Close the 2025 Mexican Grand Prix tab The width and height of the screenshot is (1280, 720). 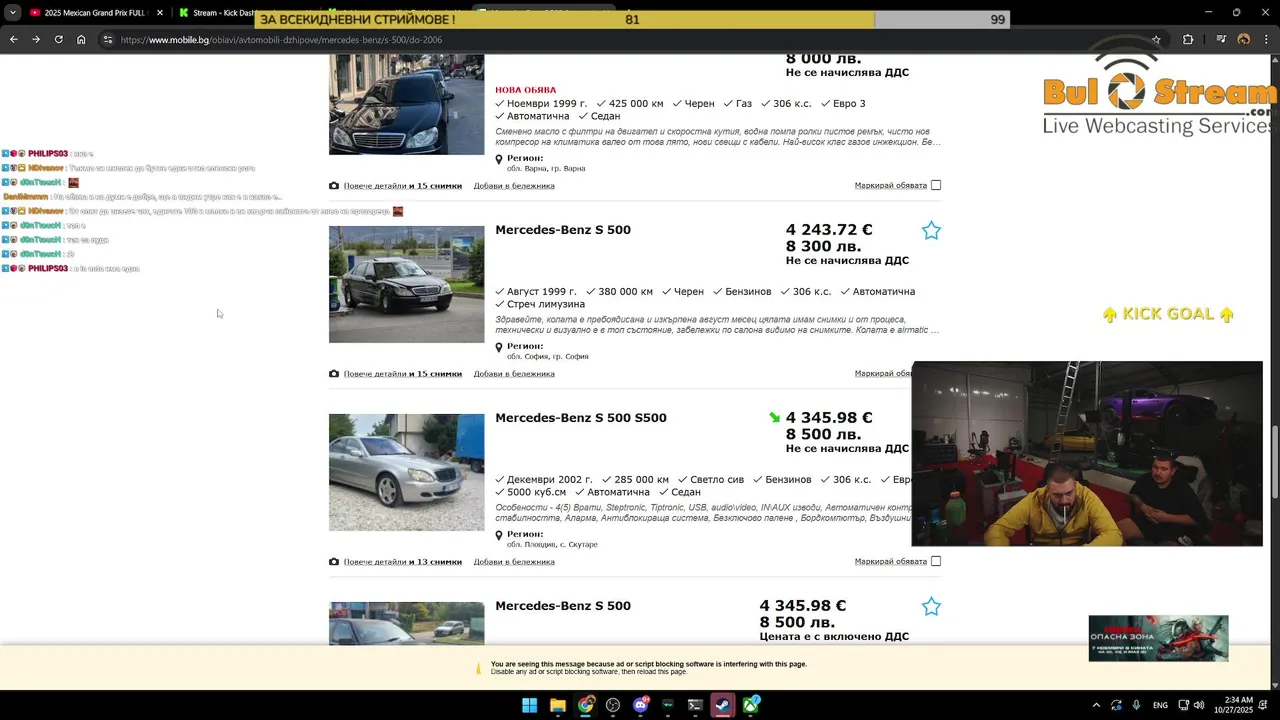(160, 13)
